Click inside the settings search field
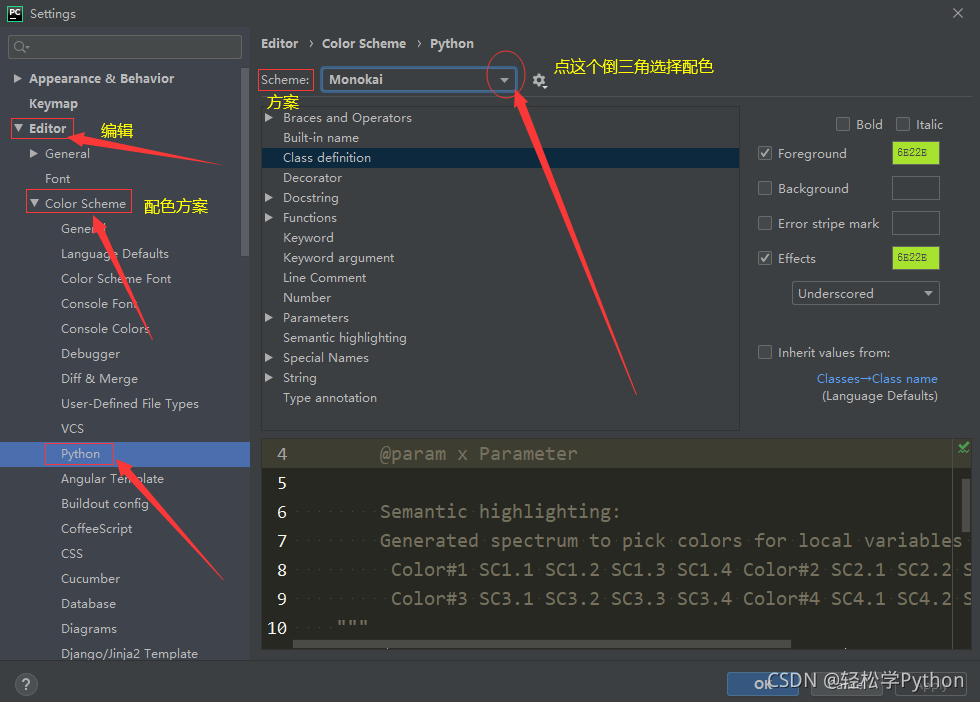This screenshot has height=702, width=980. 125,47
